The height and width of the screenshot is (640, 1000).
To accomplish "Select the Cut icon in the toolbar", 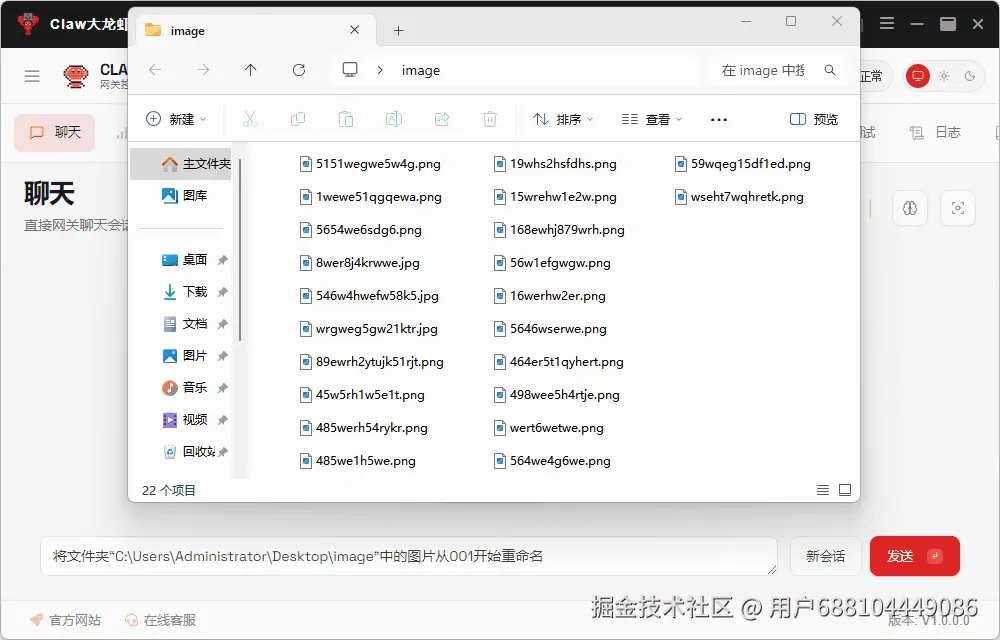I will click(x=250, y=119).
